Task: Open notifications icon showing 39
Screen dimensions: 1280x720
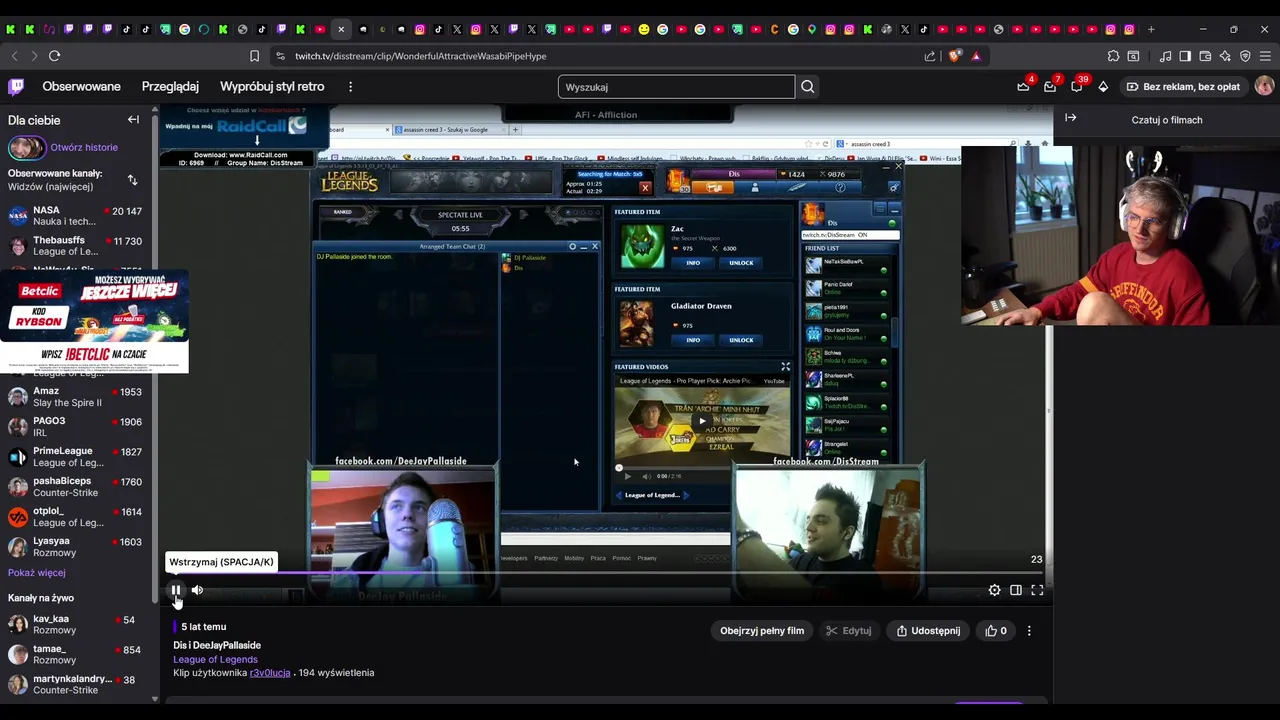Action: 1077,87
